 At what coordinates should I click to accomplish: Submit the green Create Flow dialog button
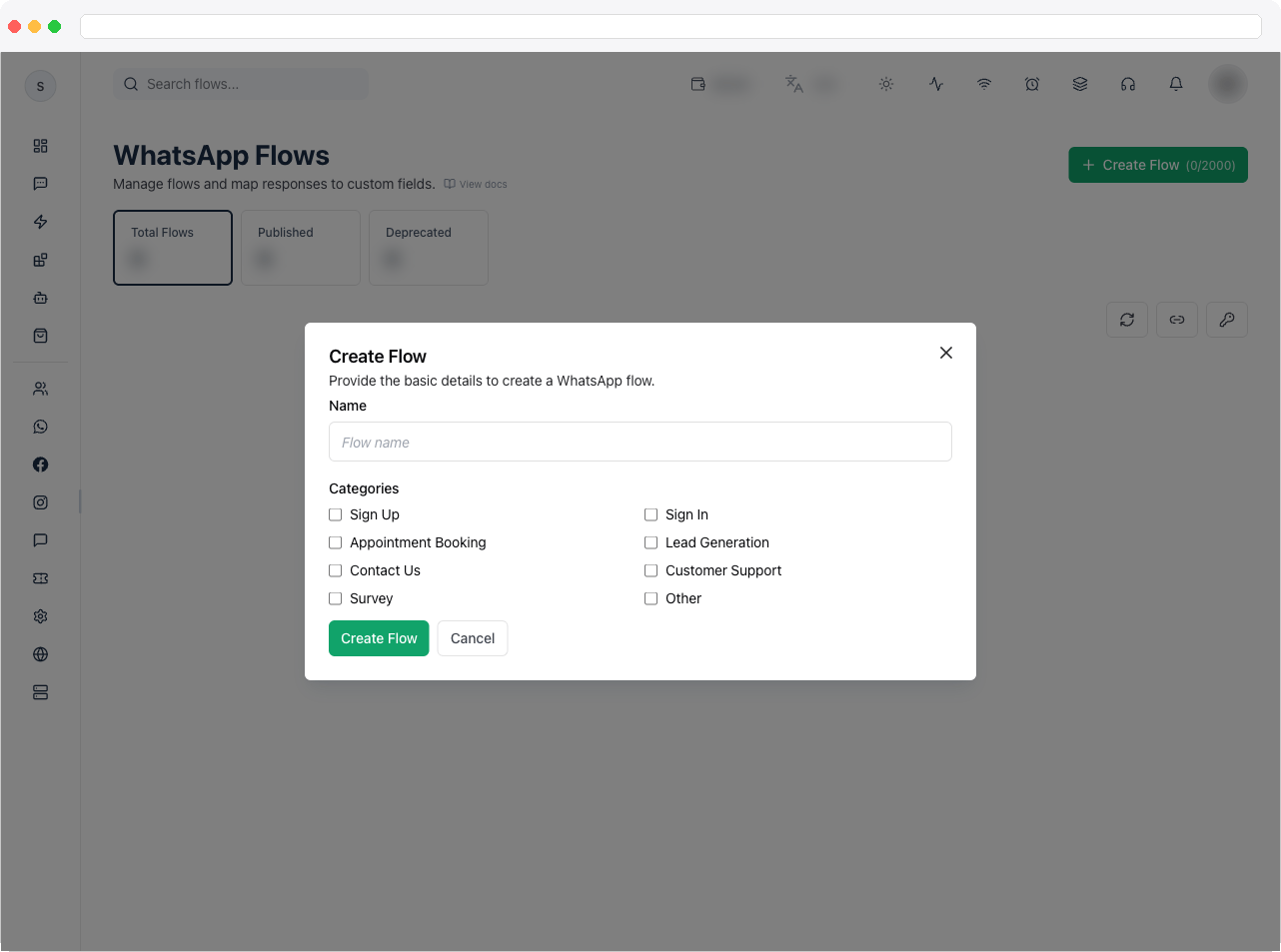[x=379, y=638]
